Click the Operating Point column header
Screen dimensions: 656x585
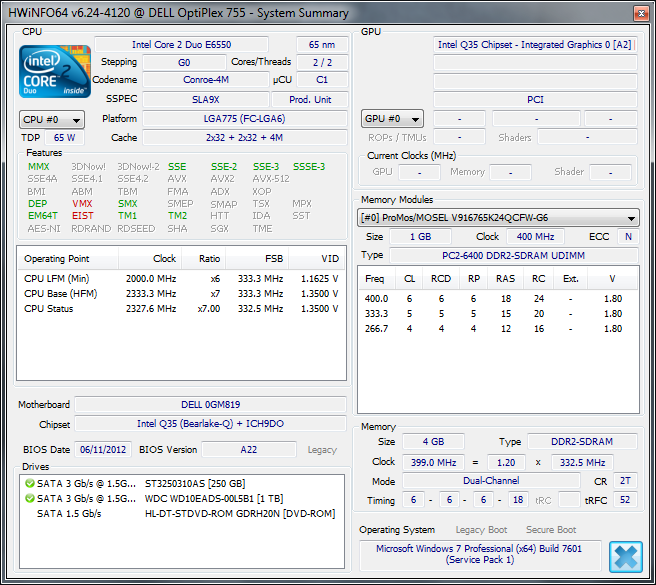(x=68, y=259)
